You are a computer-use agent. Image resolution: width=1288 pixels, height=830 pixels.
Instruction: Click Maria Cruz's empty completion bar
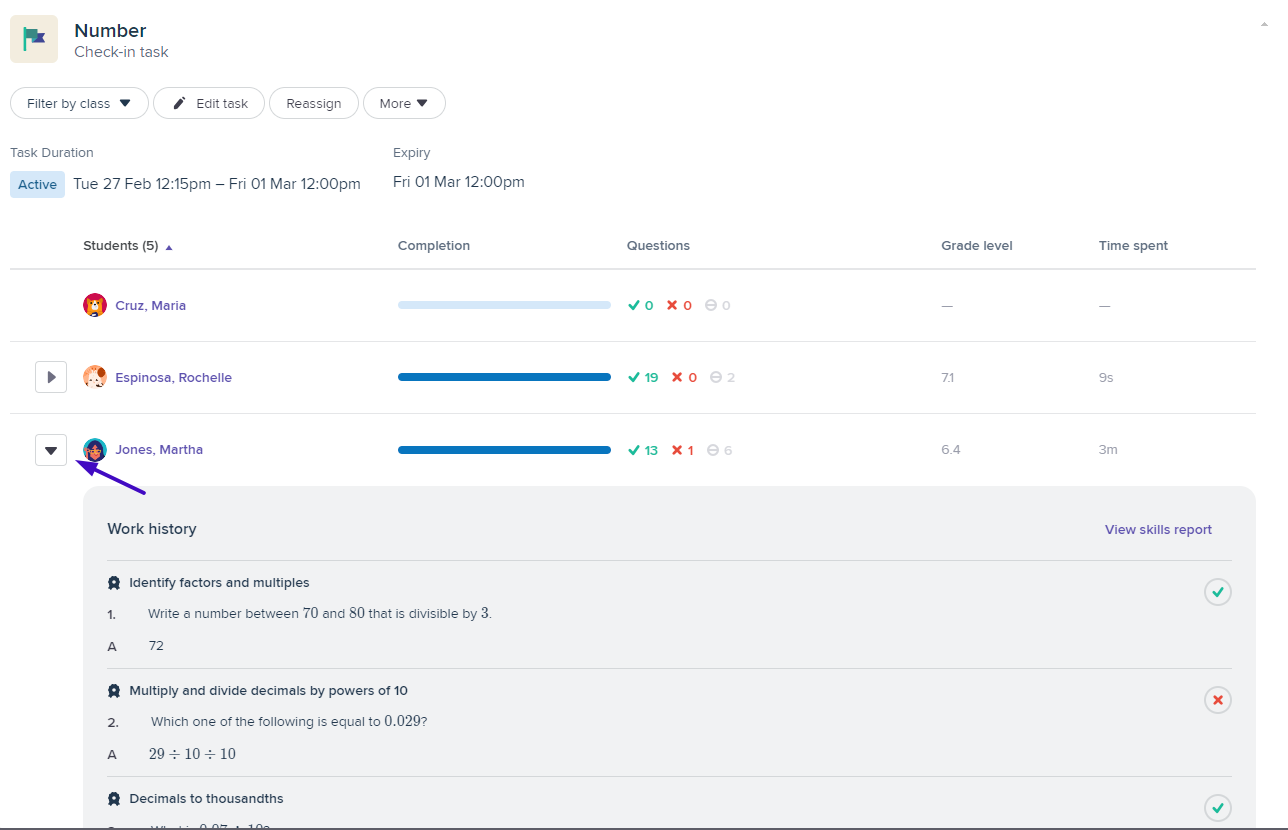pyautogui.click(x=504, y=305)
